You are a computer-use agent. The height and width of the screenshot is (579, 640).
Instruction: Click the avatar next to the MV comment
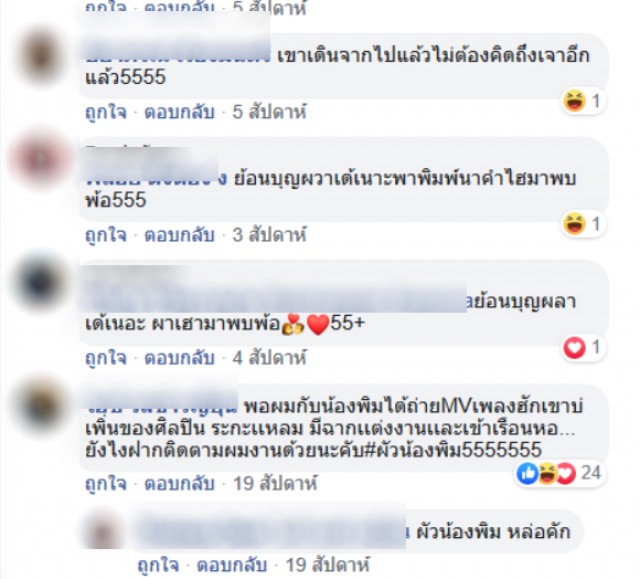[x=40, y=406]
